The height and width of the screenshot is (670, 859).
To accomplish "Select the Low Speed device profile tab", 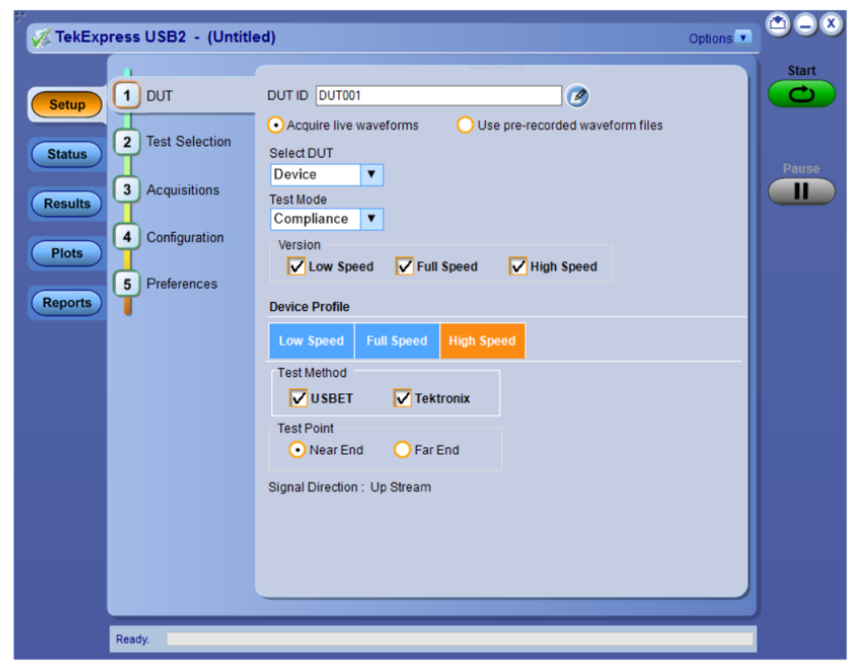I will tap(311, 341).
